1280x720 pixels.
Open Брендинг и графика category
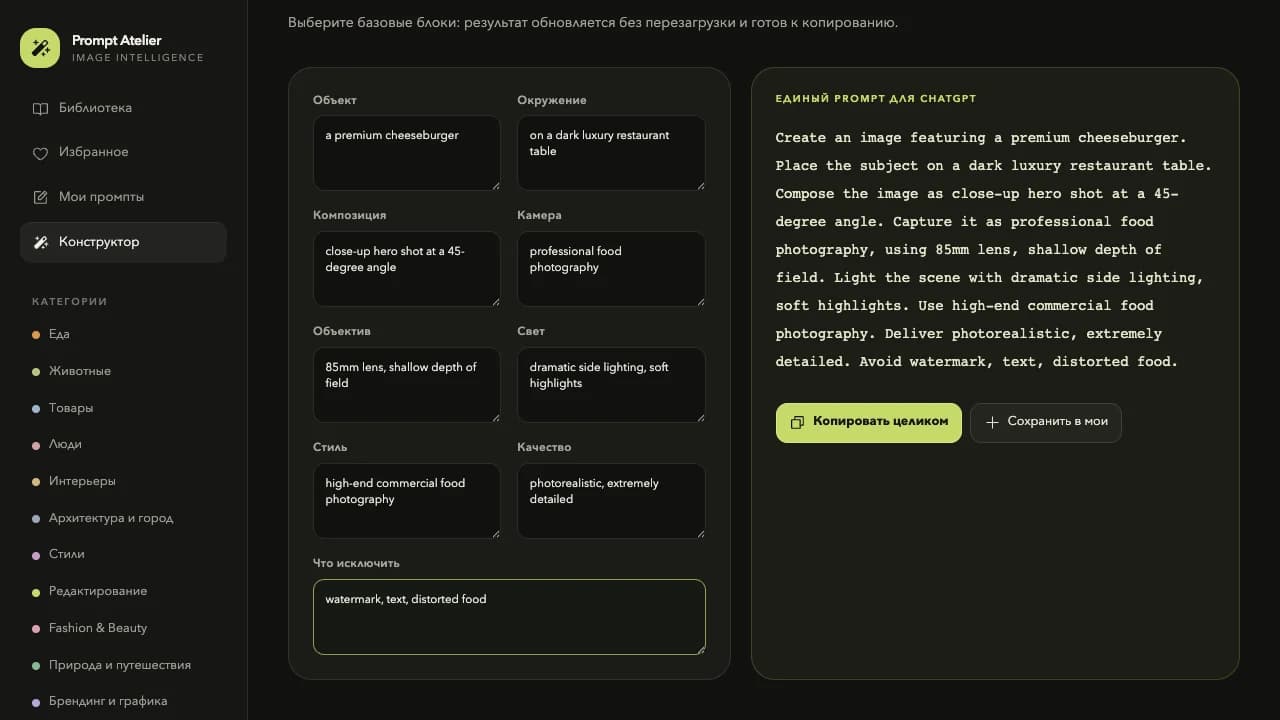(x=123, y=701)
